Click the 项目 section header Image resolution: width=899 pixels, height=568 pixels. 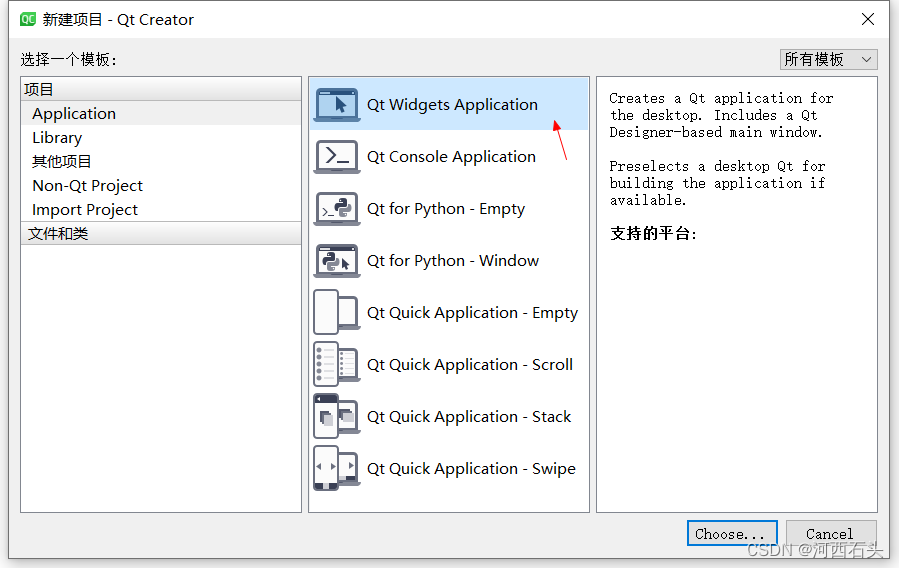click(x=161, y=89)
